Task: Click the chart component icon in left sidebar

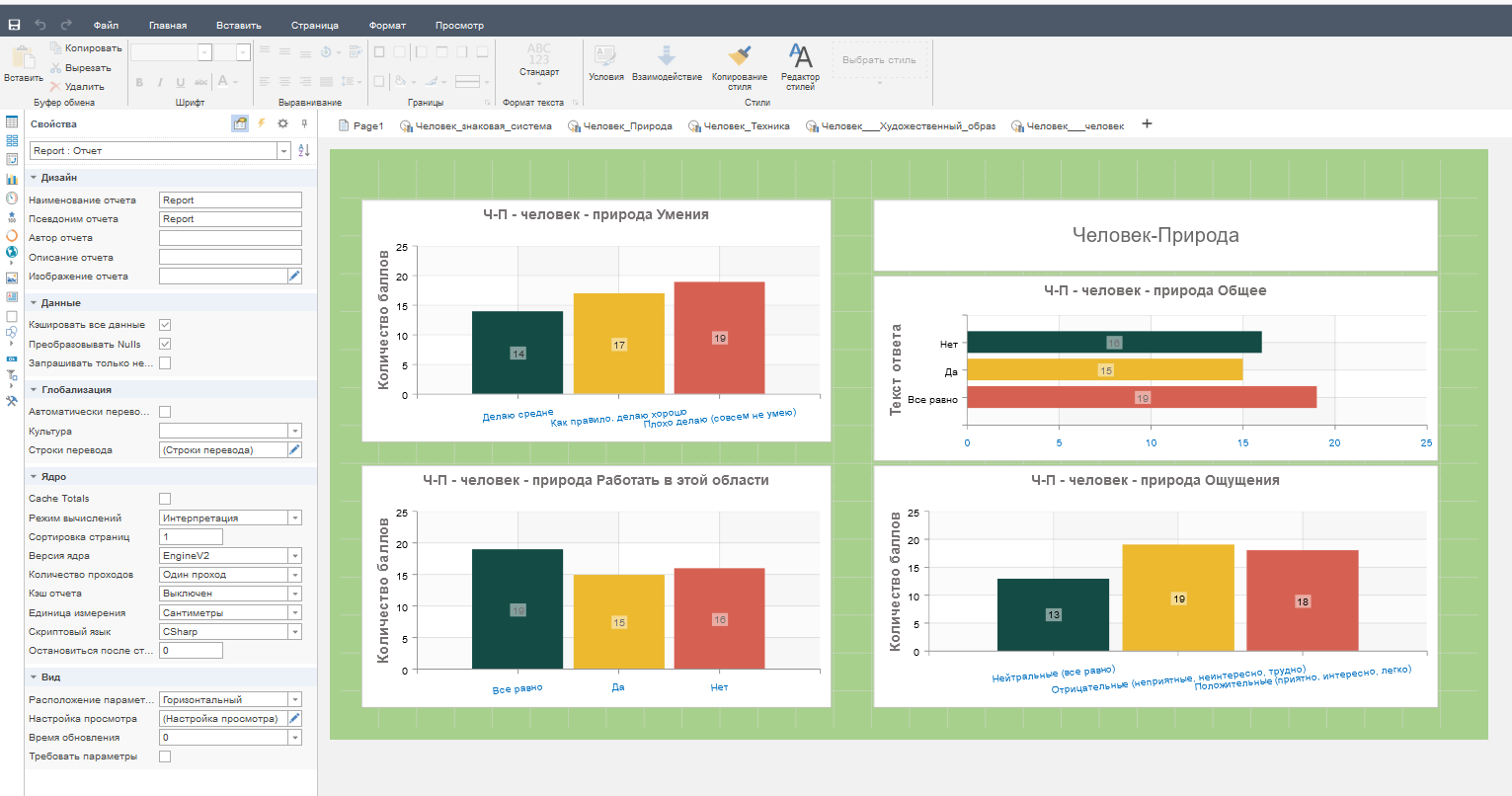Action: [12, 179]
